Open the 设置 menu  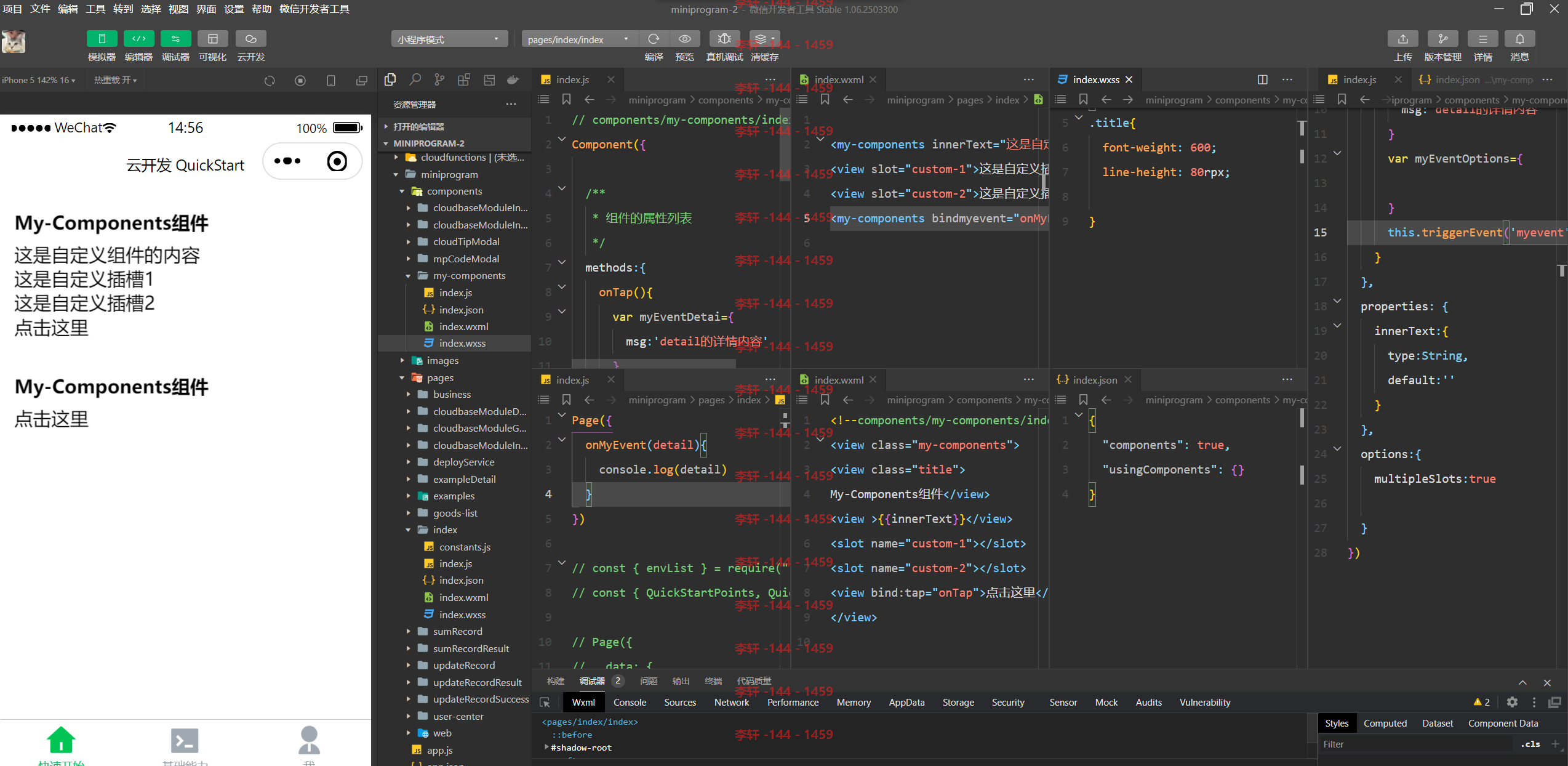(233, 9)
